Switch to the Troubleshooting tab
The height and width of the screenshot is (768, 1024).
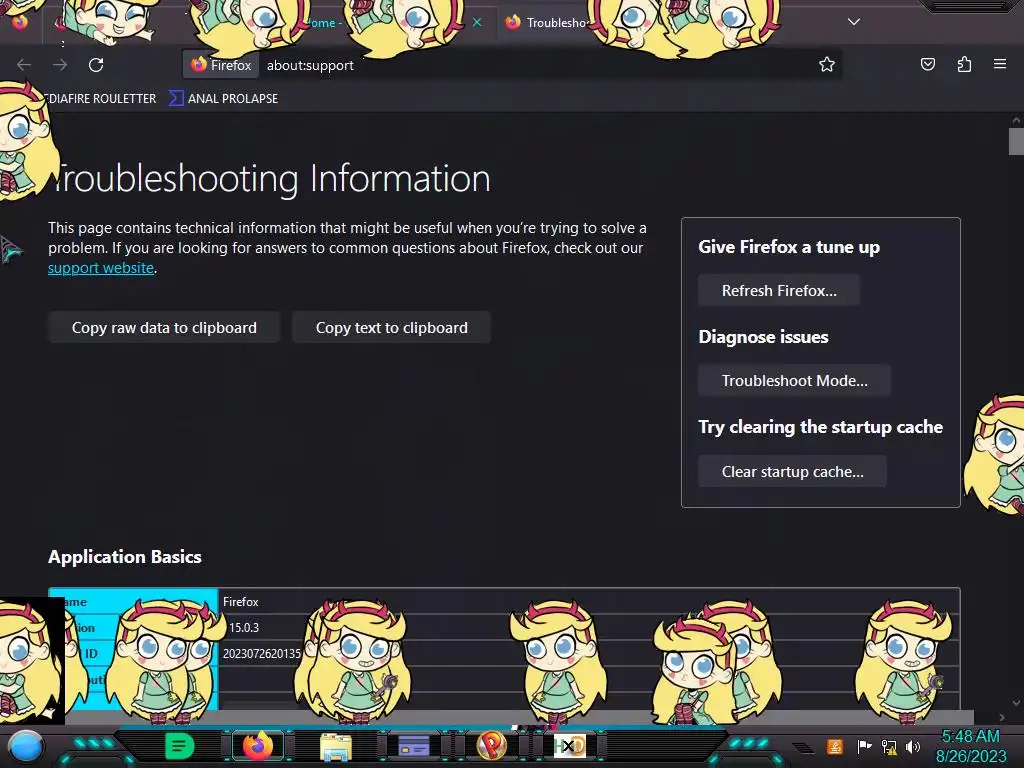(x=555, y=22)
